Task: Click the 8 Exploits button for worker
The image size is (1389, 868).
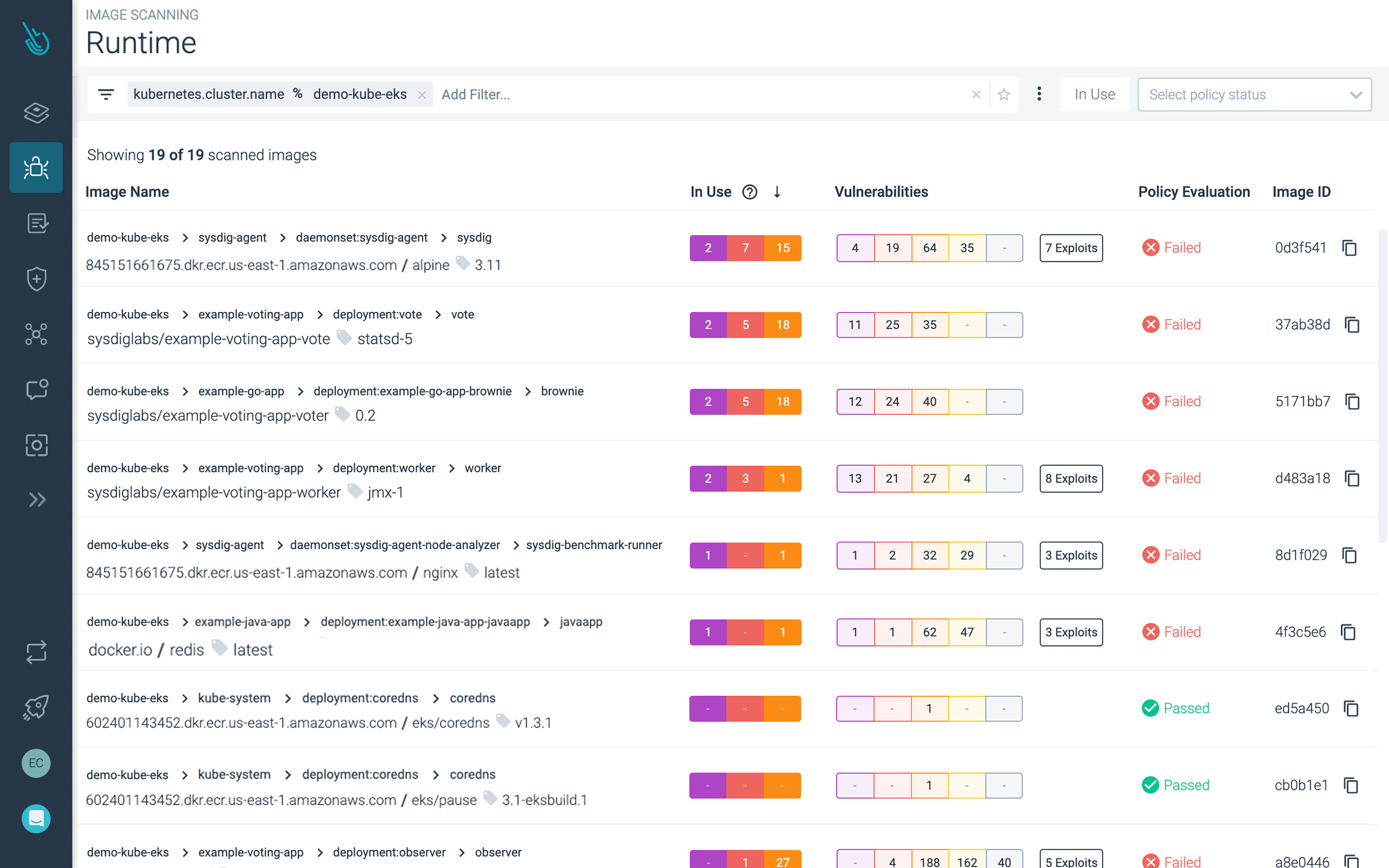Action: 1071,478
